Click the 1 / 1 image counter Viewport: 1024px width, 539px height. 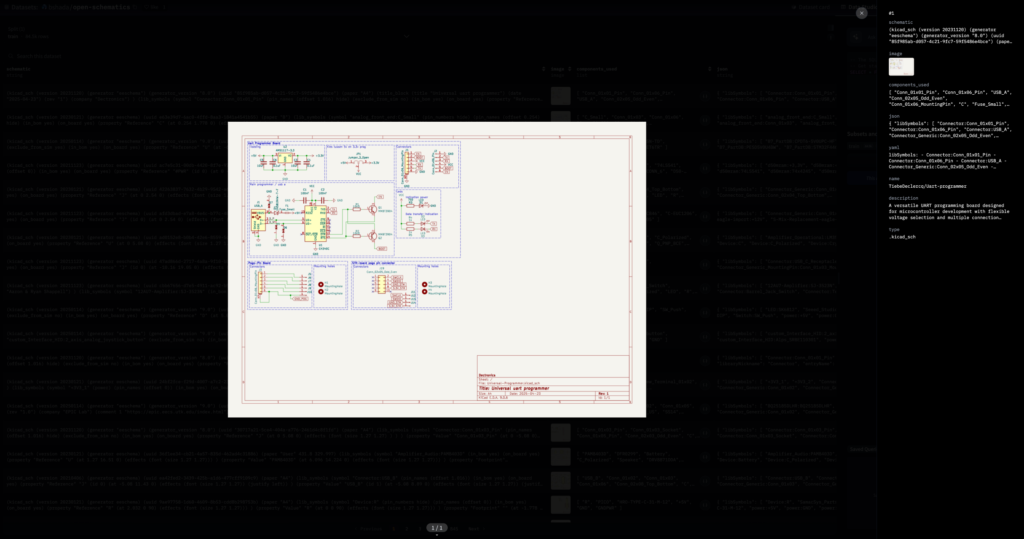[437, 527]
